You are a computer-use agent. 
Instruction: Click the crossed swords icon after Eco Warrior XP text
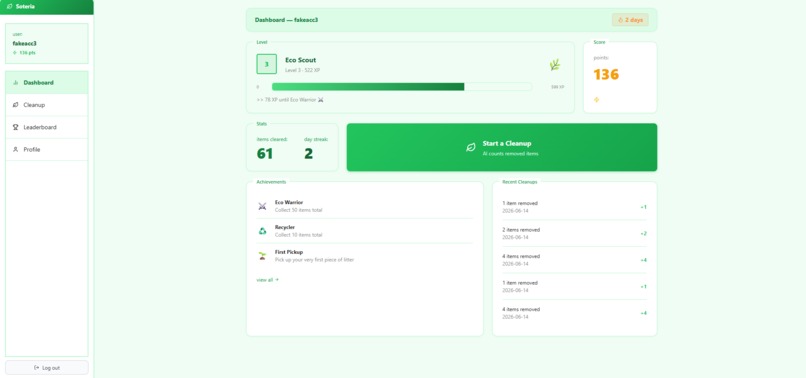321,100
